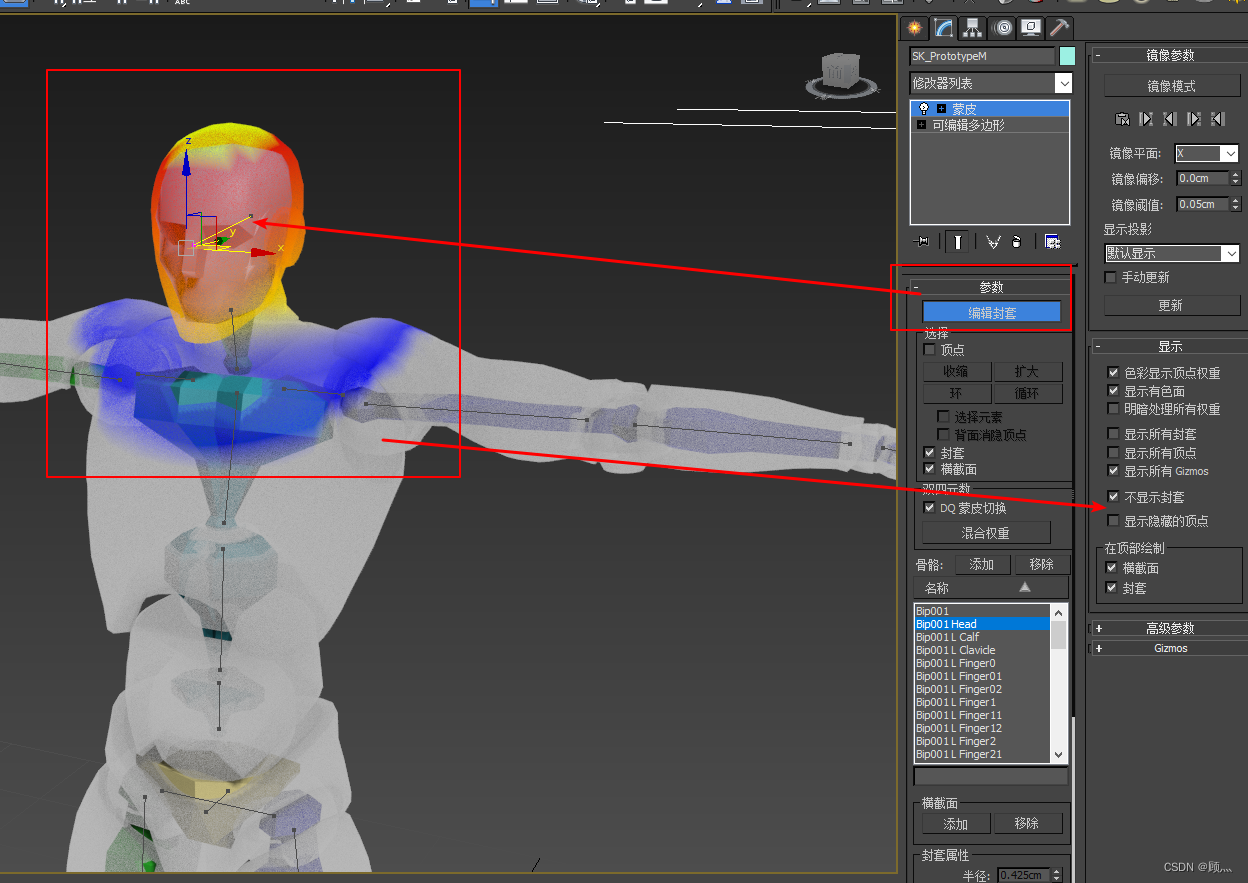
Task: Click the SK_PrototypeM name field
Action: (x=982, y=56)
